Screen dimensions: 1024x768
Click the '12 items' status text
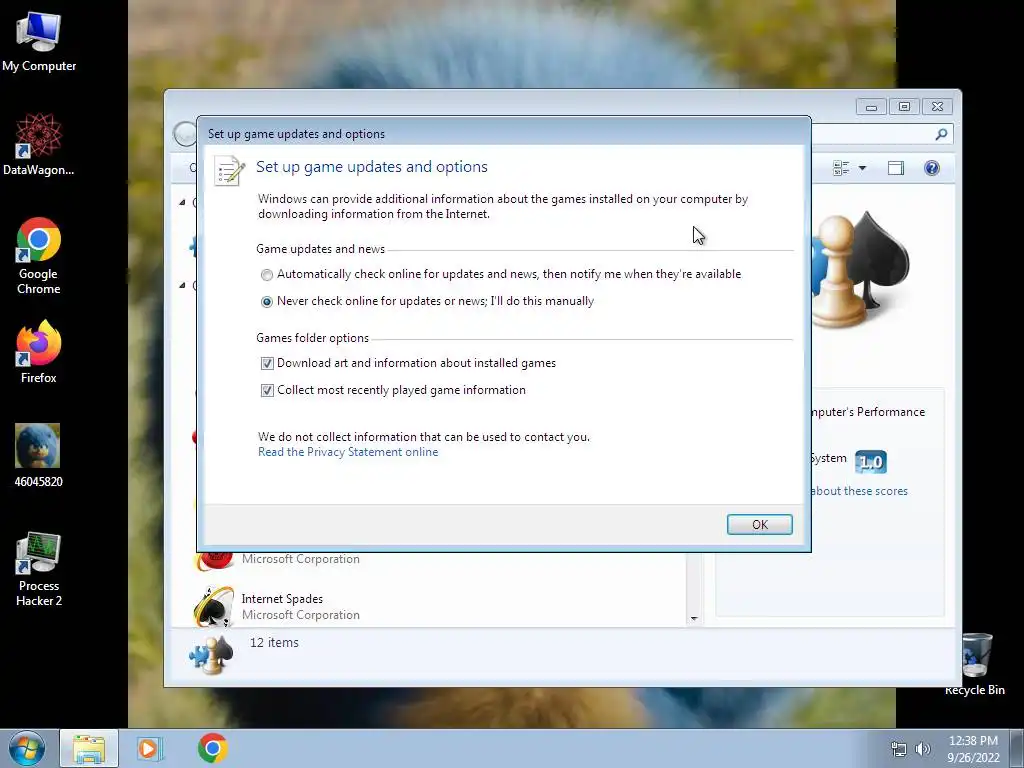(274, 643)
